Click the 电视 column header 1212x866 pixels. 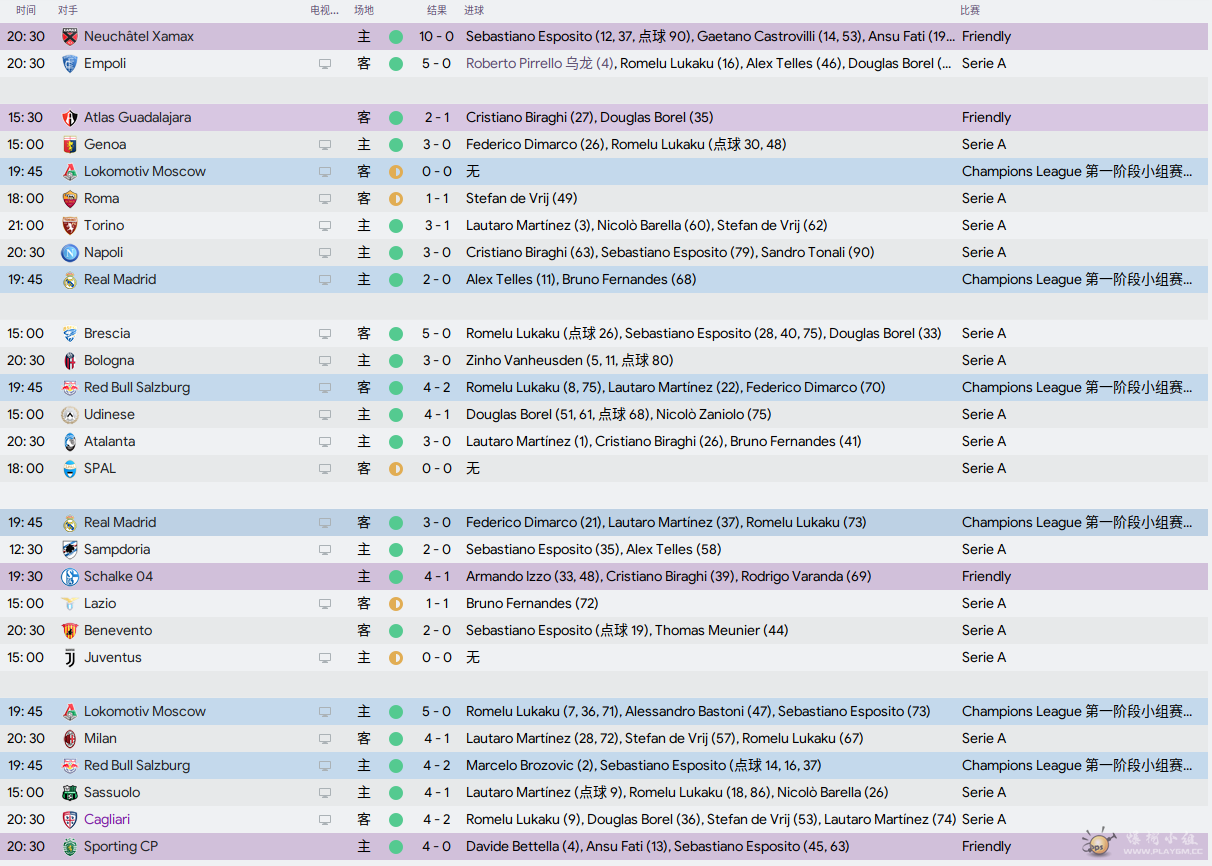click(x=325, y=10)
